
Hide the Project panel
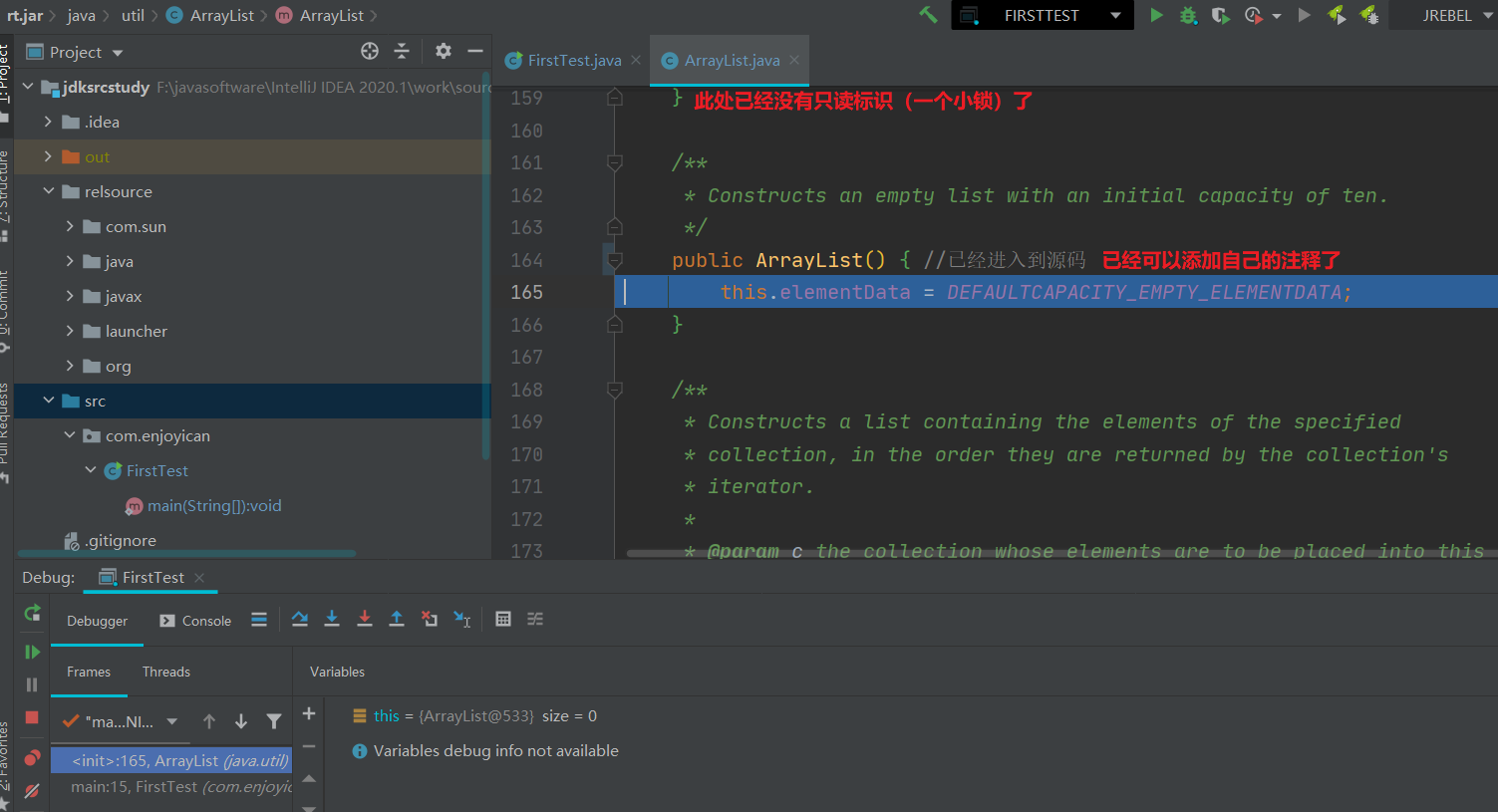[475, 51]
